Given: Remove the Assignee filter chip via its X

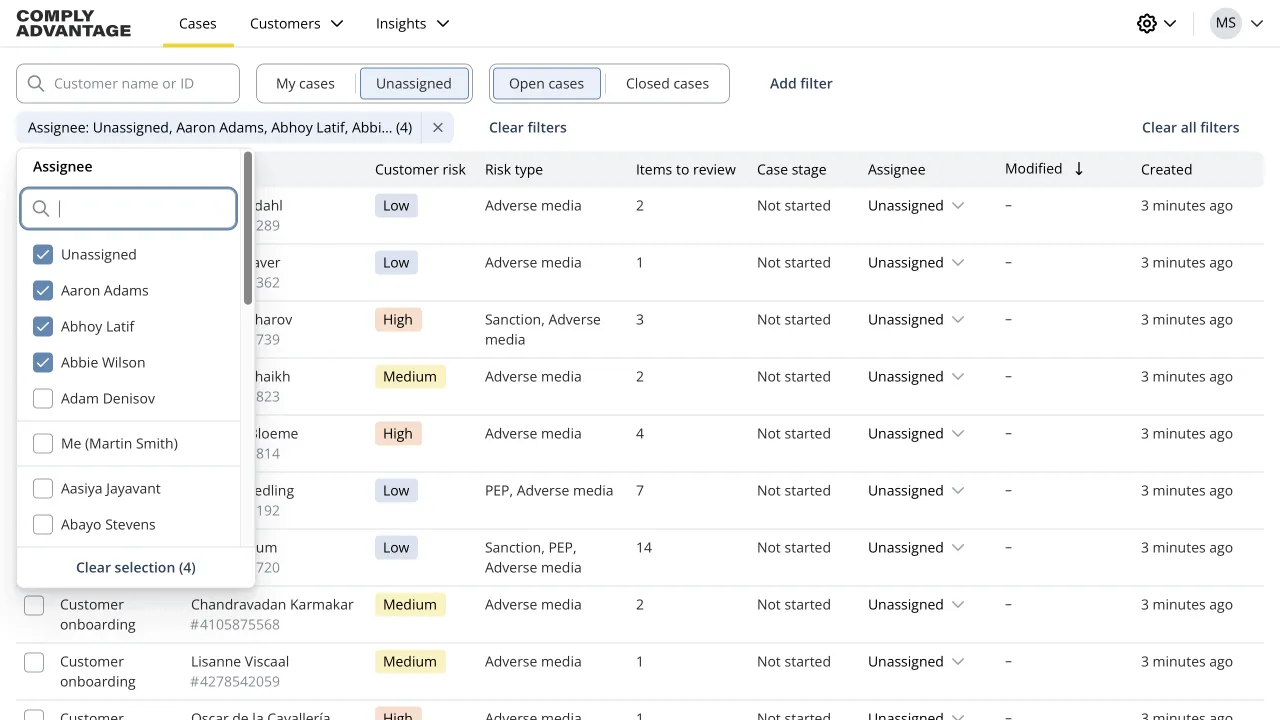Looking at the screenshot, I should tap(437, 128).
